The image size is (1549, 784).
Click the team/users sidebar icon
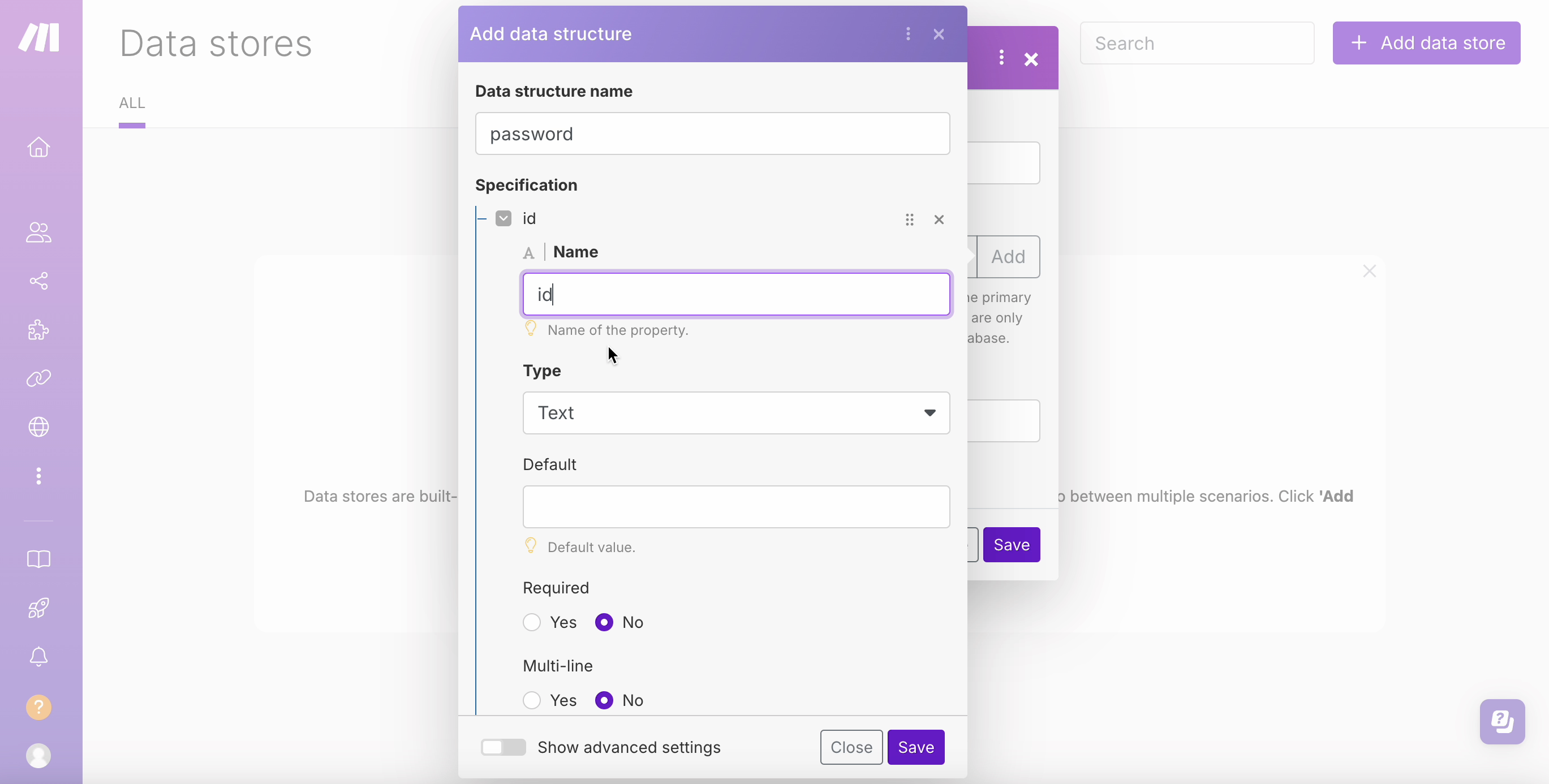(x=39, y=231)
